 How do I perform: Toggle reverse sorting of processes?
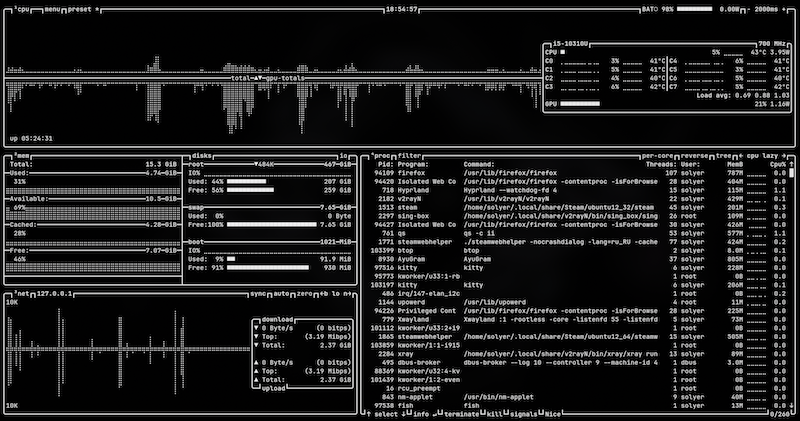tap(693, 156)
